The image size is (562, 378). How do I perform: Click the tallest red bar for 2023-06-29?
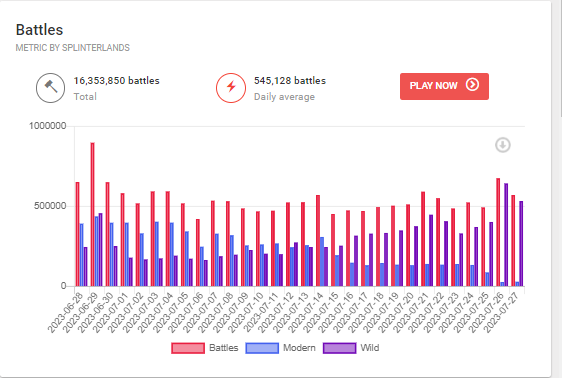pyautogui.click(x=92, y=214)
